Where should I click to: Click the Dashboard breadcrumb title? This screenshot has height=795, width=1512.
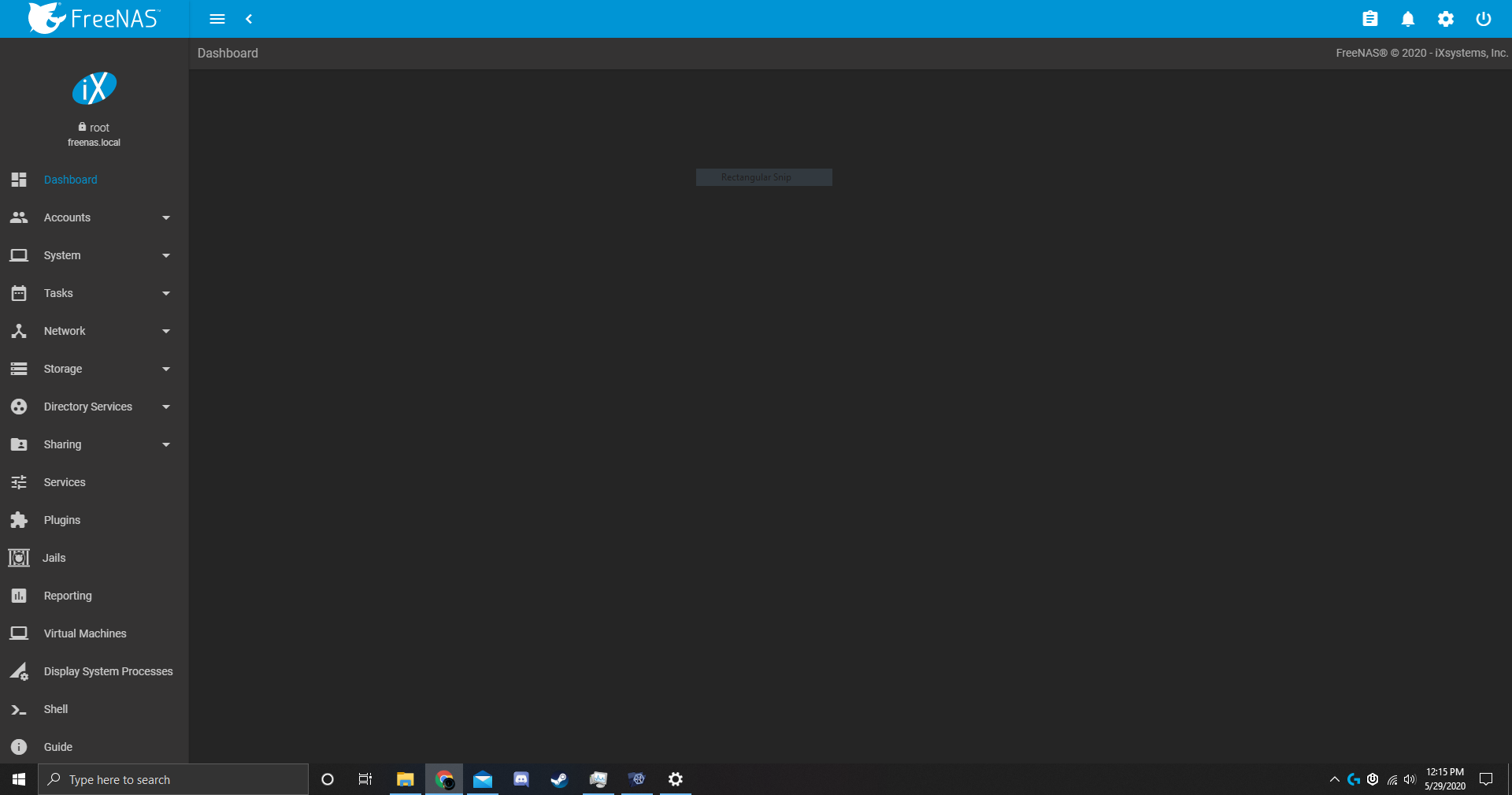click(x=228, y=53)
